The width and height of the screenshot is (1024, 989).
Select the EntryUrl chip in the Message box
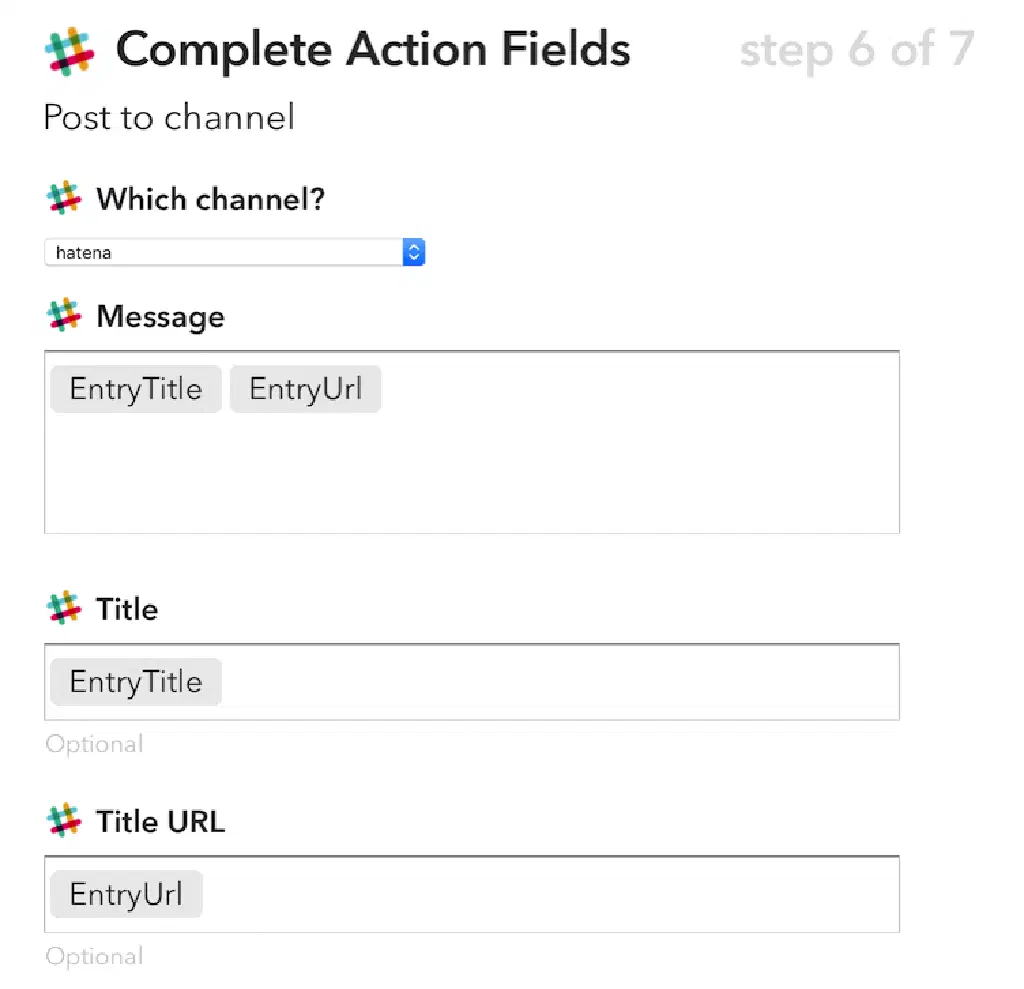point(305,389)
